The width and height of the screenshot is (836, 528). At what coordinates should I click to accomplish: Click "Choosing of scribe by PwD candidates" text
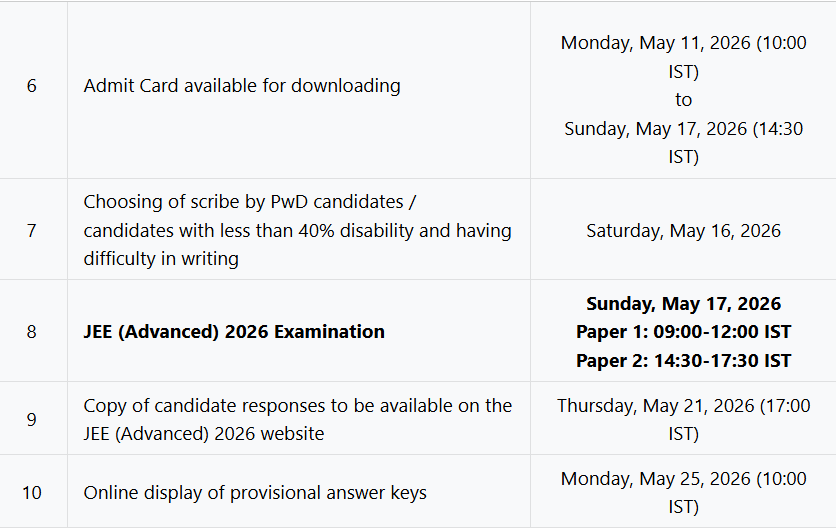pyautogui.click(x=250, y=202)
